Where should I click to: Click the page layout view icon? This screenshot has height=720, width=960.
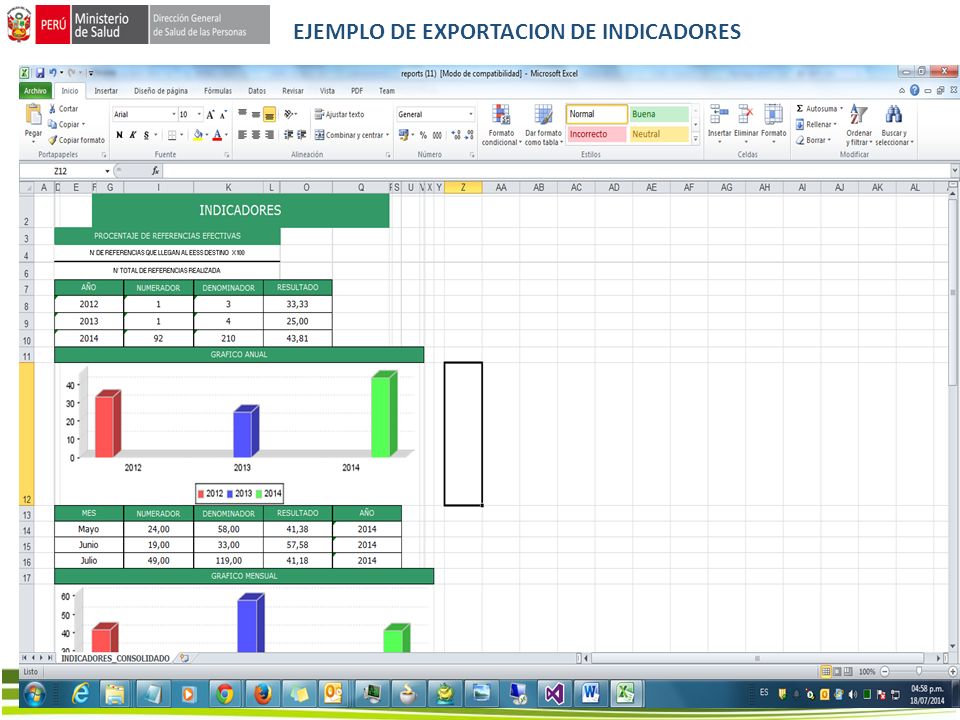point(837,672)
